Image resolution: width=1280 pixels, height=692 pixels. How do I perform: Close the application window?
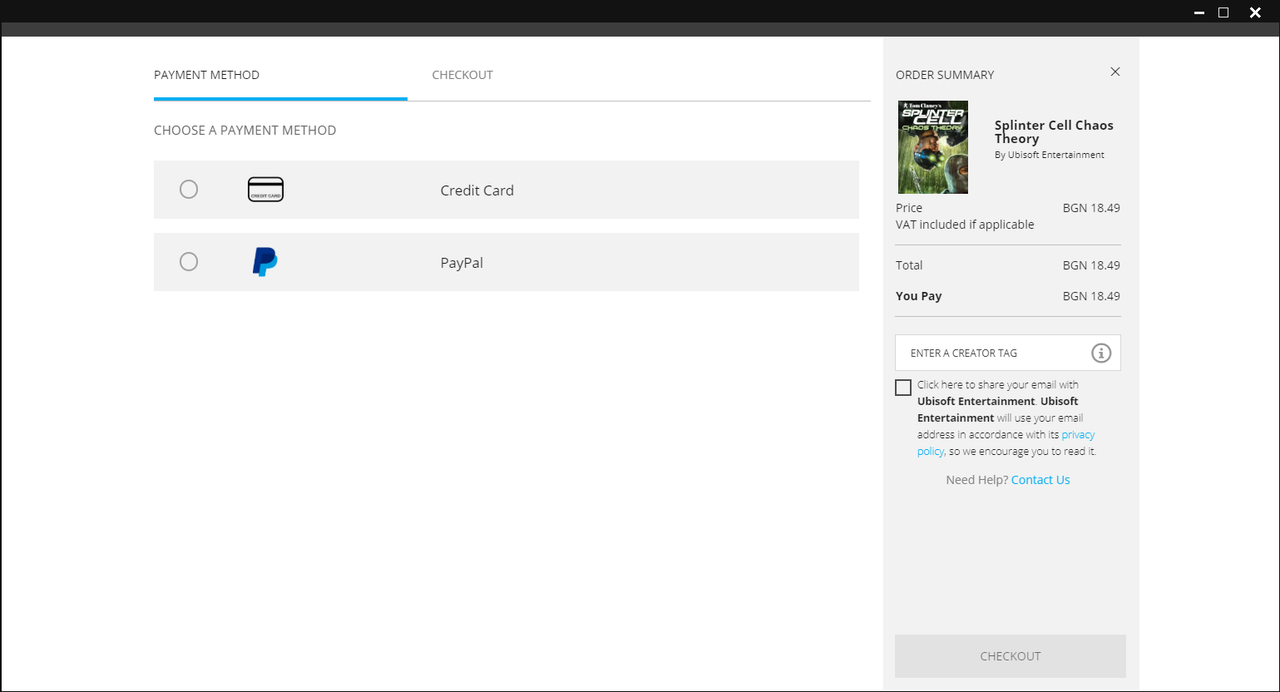[1256, 13]
